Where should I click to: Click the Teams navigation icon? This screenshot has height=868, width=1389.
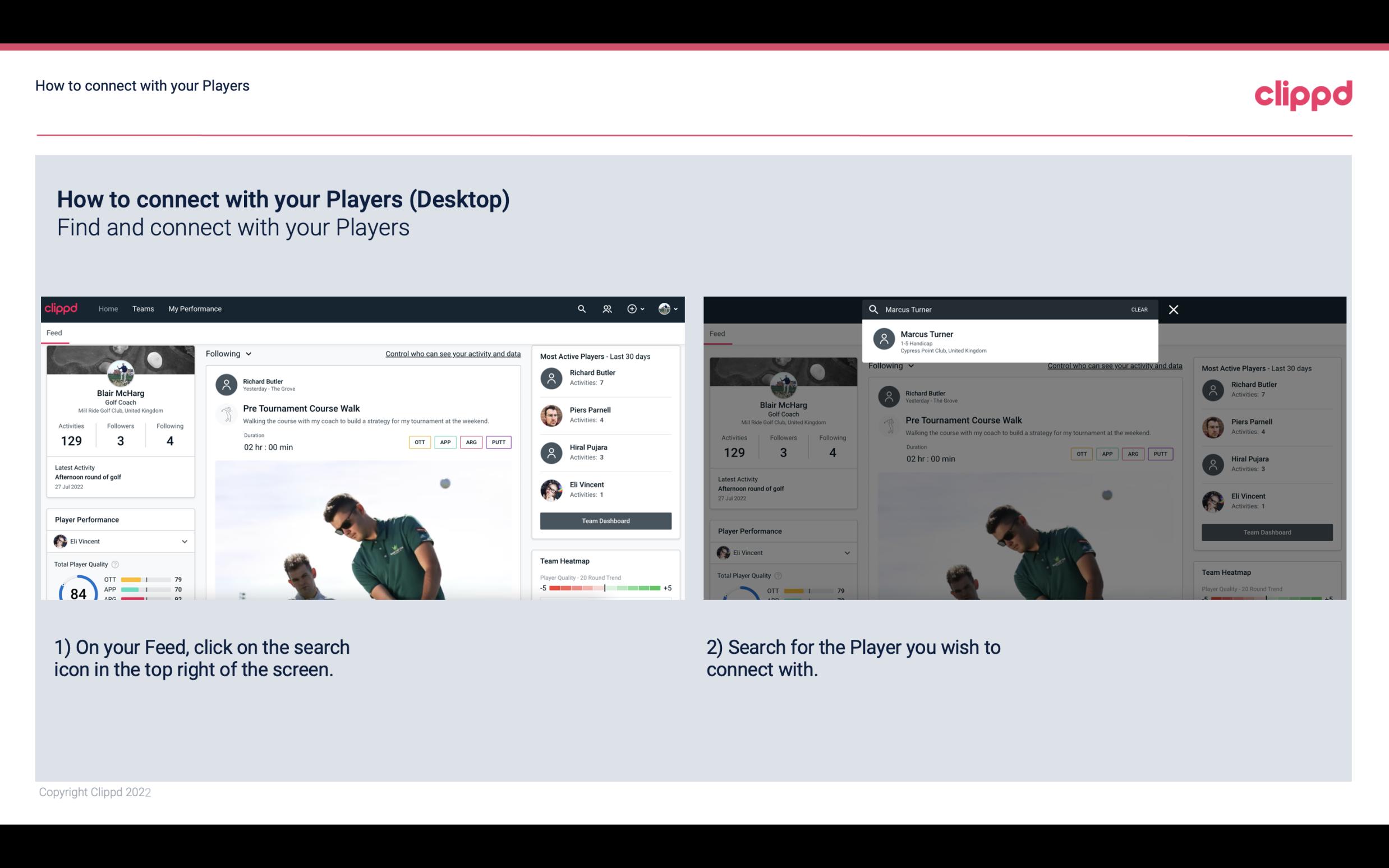coord(143,309)
